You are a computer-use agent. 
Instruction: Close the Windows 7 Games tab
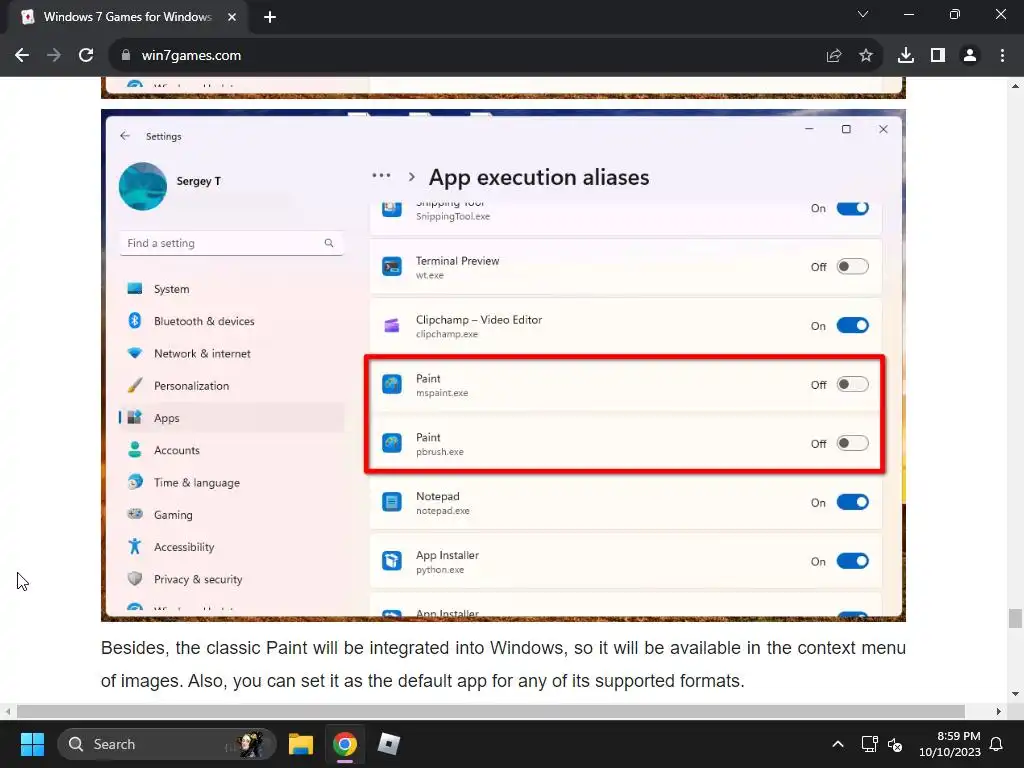pyautogui.click(x=232, y=17)
